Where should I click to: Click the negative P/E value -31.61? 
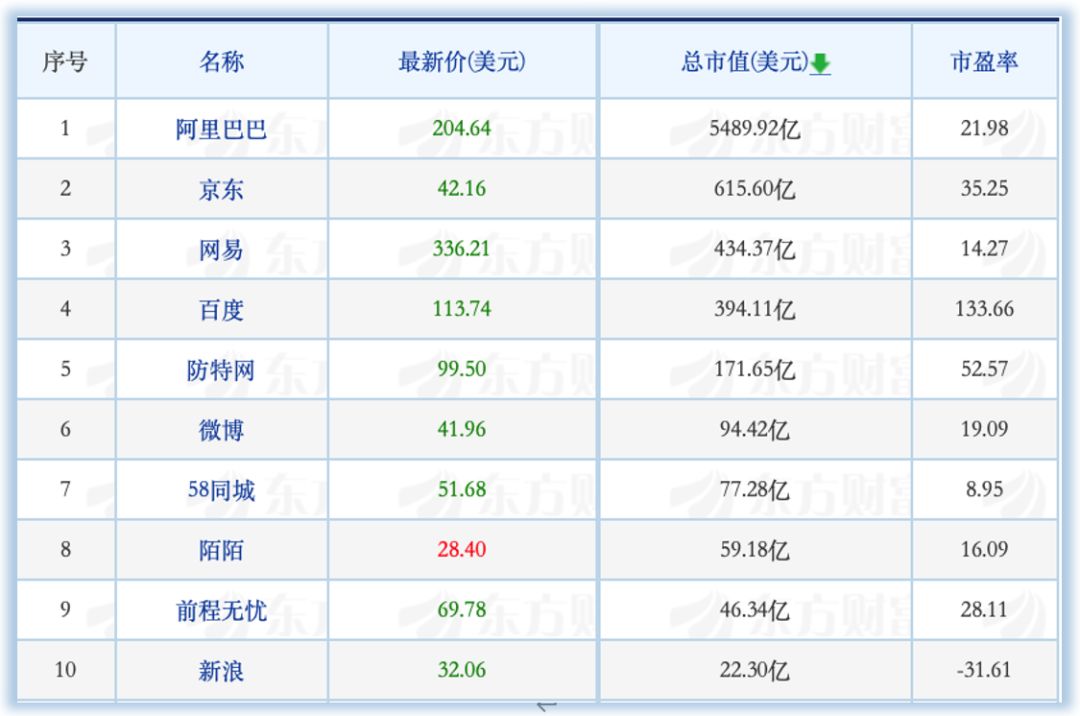pos(984,670)
